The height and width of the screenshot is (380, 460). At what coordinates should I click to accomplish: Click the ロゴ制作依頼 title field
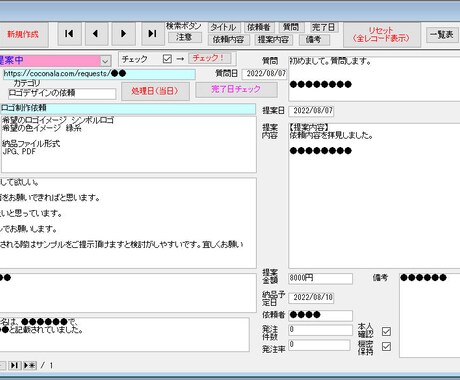click(128, 109)
